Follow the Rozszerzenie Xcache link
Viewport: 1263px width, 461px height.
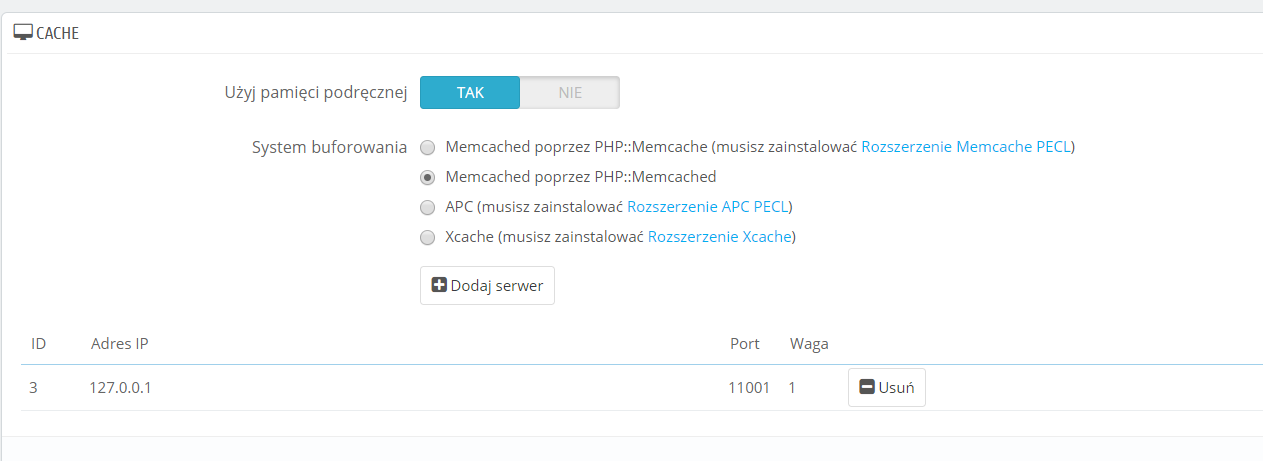pos(719,237)
